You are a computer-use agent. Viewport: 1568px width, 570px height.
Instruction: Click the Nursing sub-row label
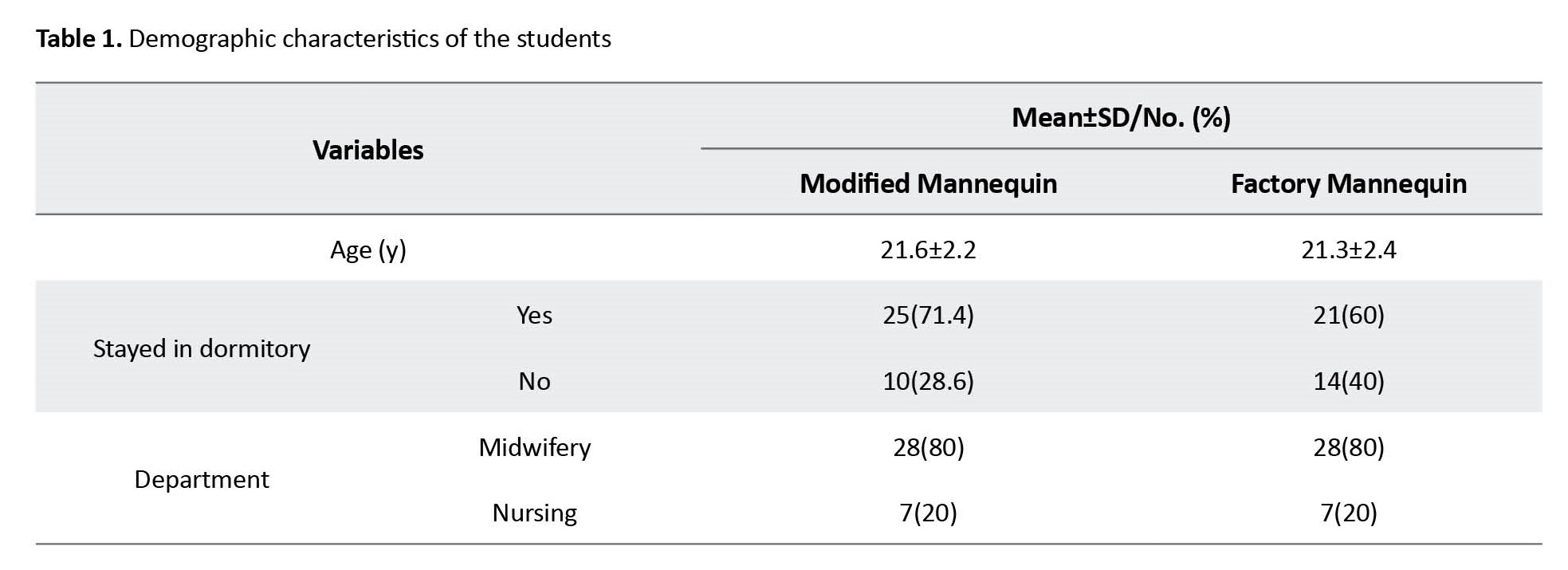(534, 513)
